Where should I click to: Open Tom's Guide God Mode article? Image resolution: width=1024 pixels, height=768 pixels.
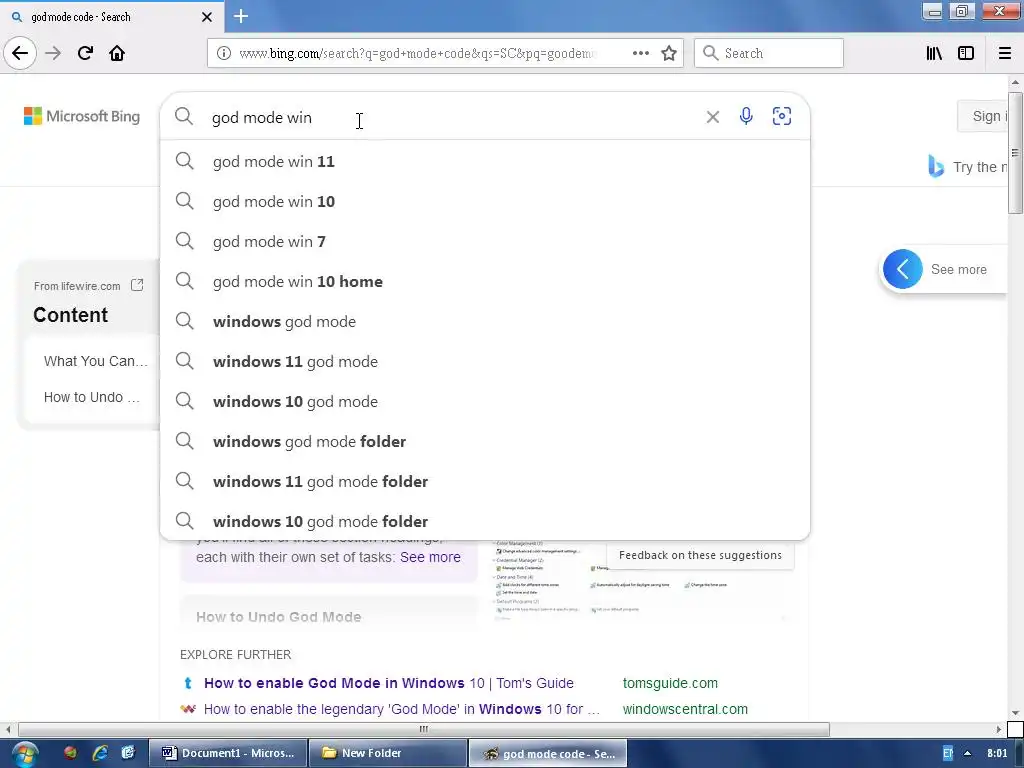click(x=389, y=683)
